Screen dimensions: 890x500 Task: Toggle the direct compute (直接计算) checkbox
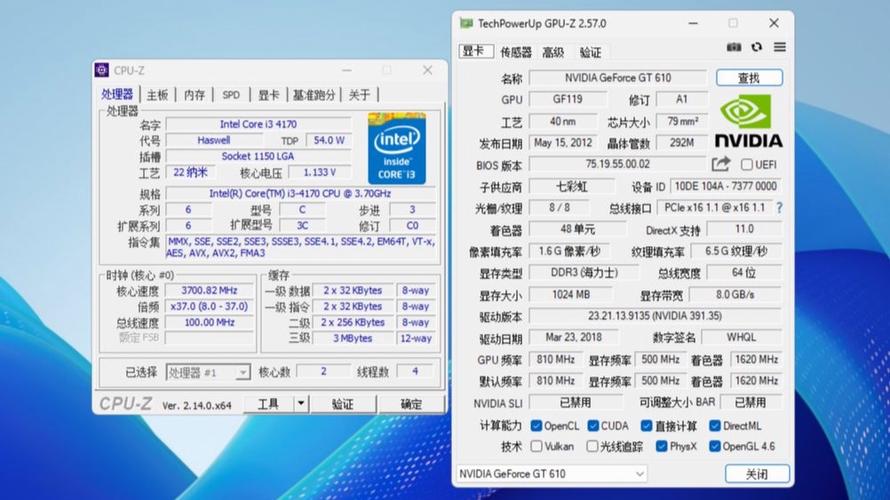tap(646, 426)
